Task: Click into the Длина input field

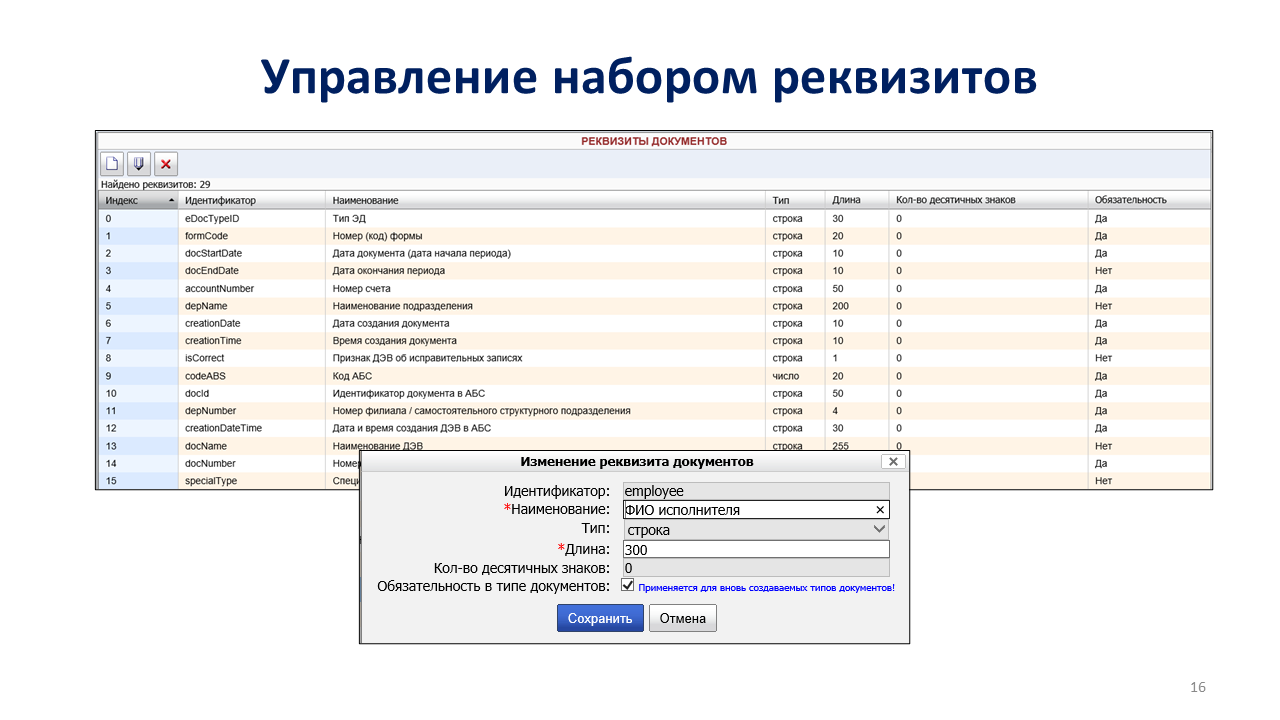Action: pyautogui.click(x=755, y=549)
